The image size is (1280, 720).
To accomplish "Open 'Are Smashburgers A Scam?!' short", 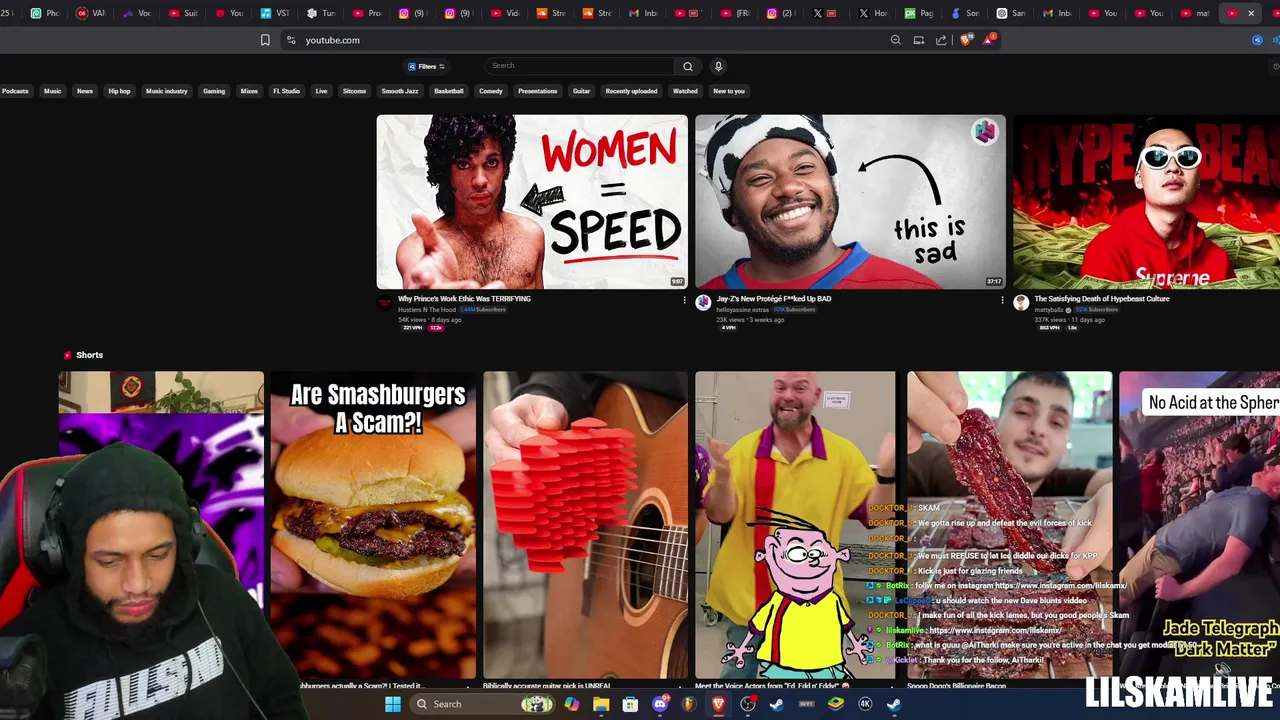I will (x=373, y=525).
